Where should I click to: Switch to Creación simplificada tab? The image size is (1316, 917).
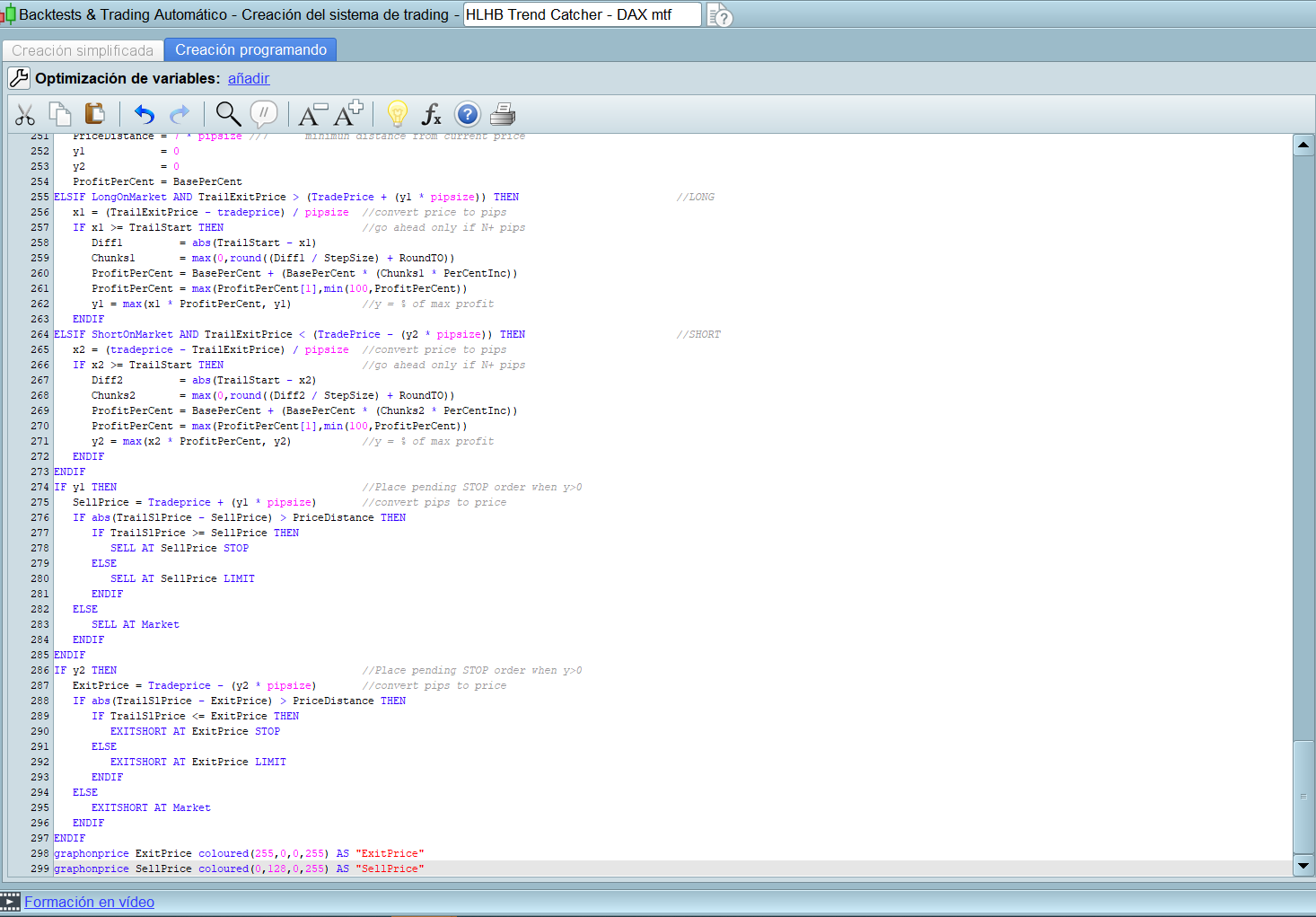(x=83, y=50)
